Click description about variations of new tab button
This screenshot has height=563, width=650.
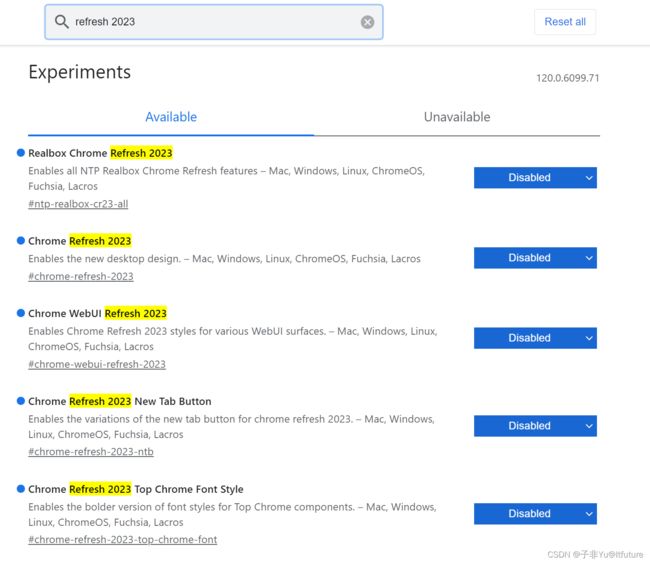click(231, 427)
